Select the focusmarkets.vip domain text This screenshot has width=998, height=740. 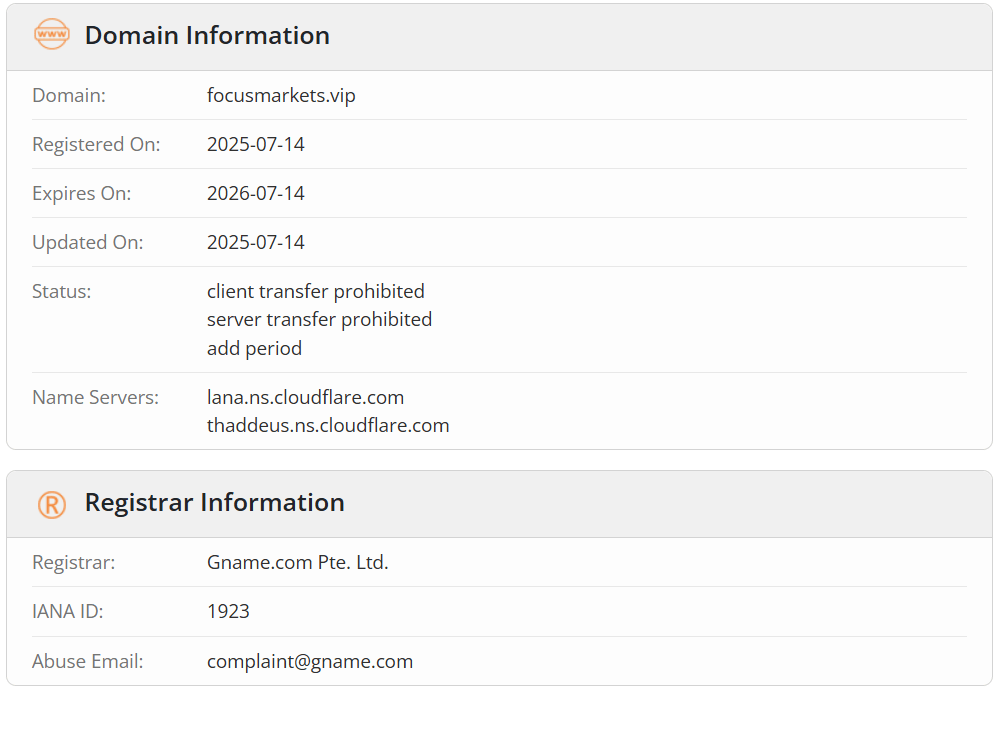(281, 95)
